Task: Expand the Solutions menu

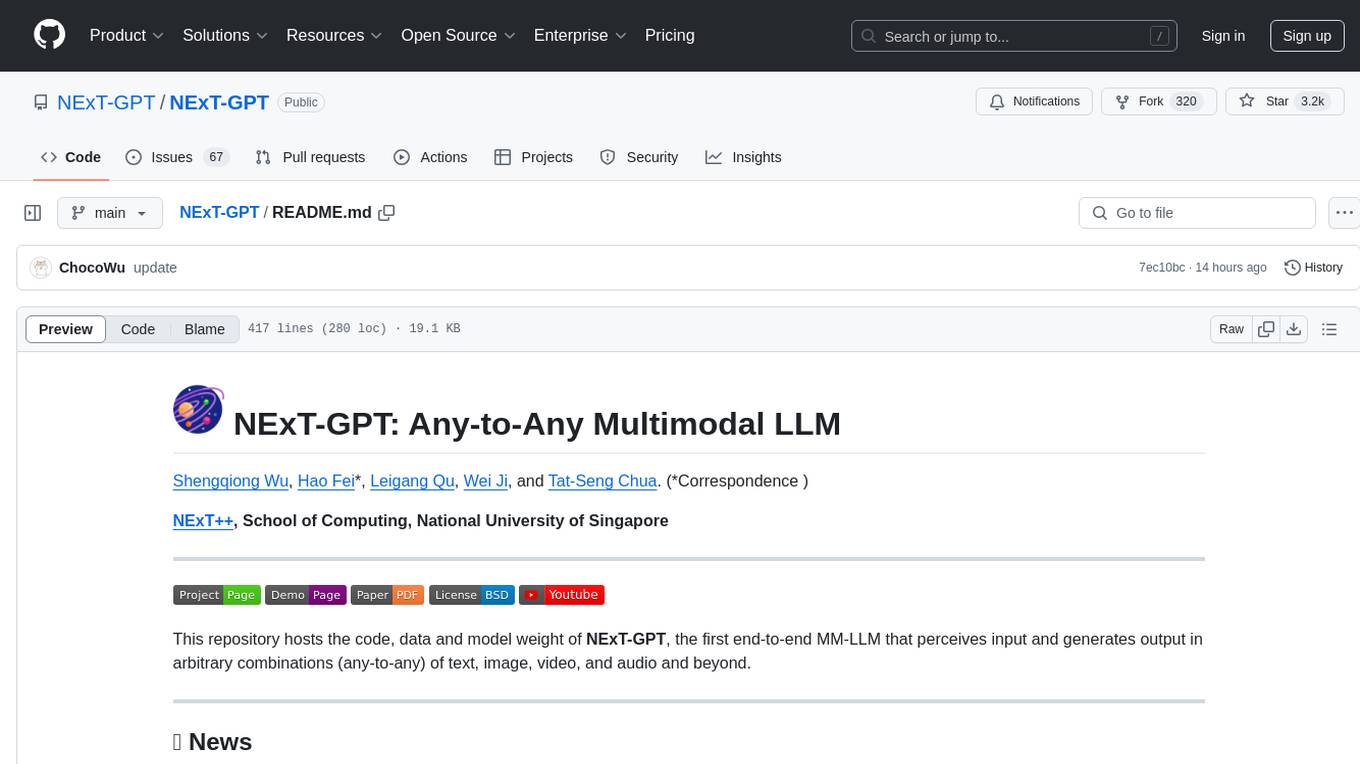Action: tap(225, 35)
